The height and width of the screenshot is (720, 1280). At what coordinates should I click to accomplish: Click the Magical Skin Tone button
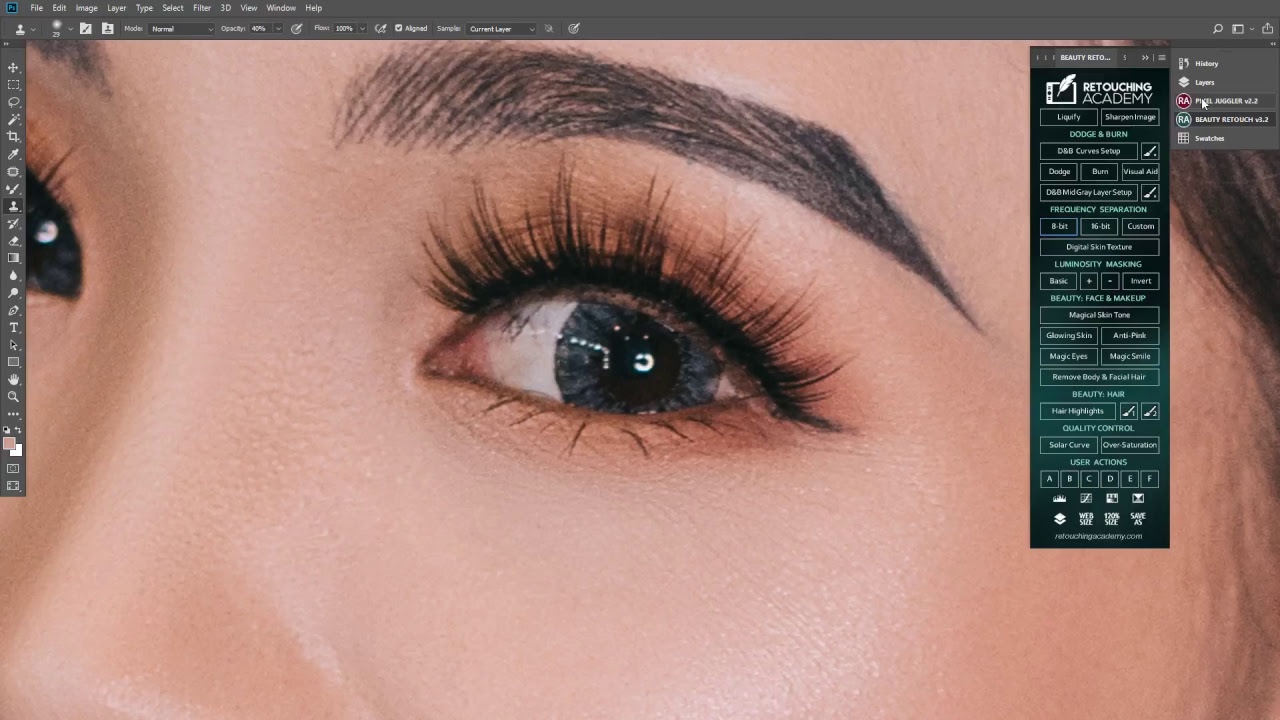click(1099, 315)
